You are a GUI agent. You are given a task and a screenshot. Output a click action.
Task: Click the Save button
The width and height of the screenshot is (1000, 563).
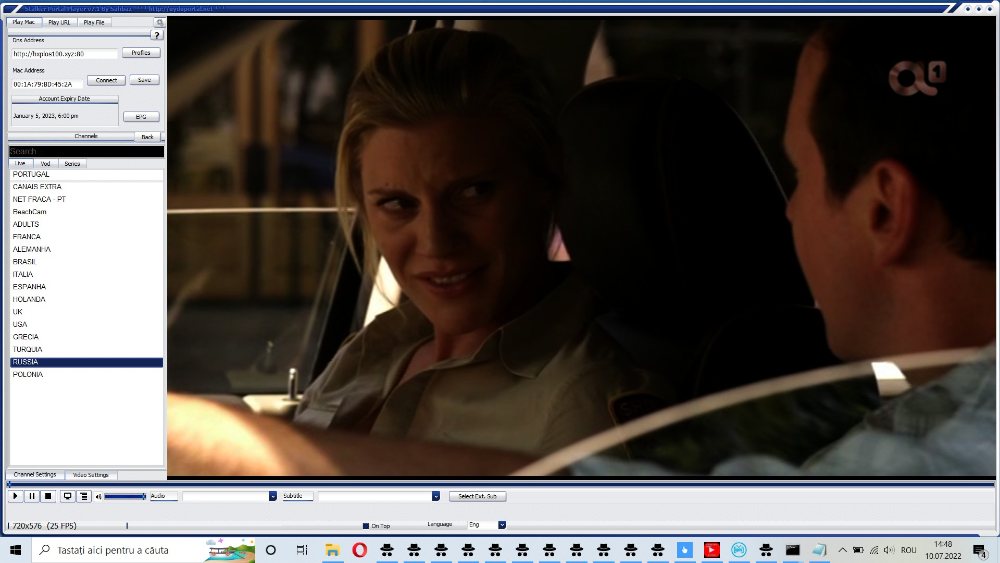[144, 80]
